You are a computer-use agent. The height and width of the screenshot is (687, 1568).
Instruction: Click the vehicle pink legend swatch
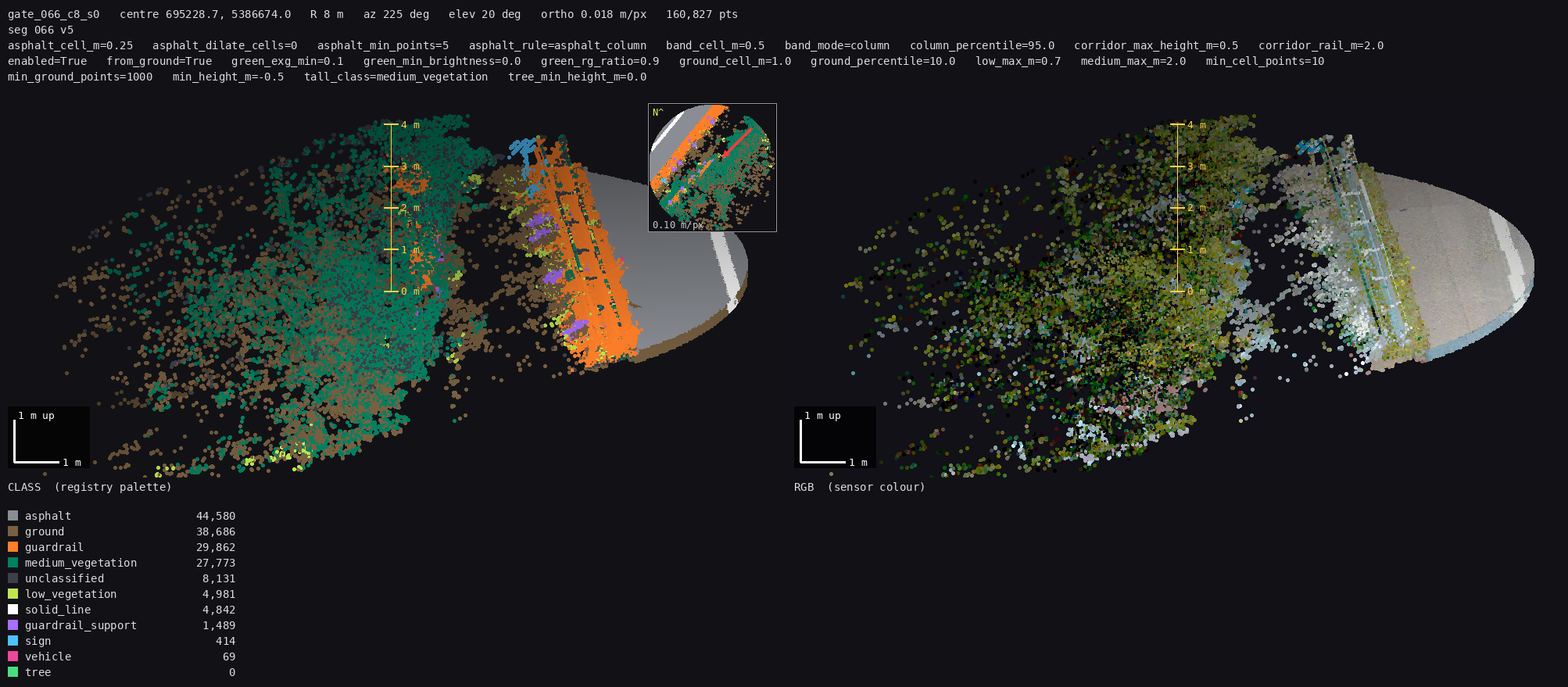click(13, 657)
